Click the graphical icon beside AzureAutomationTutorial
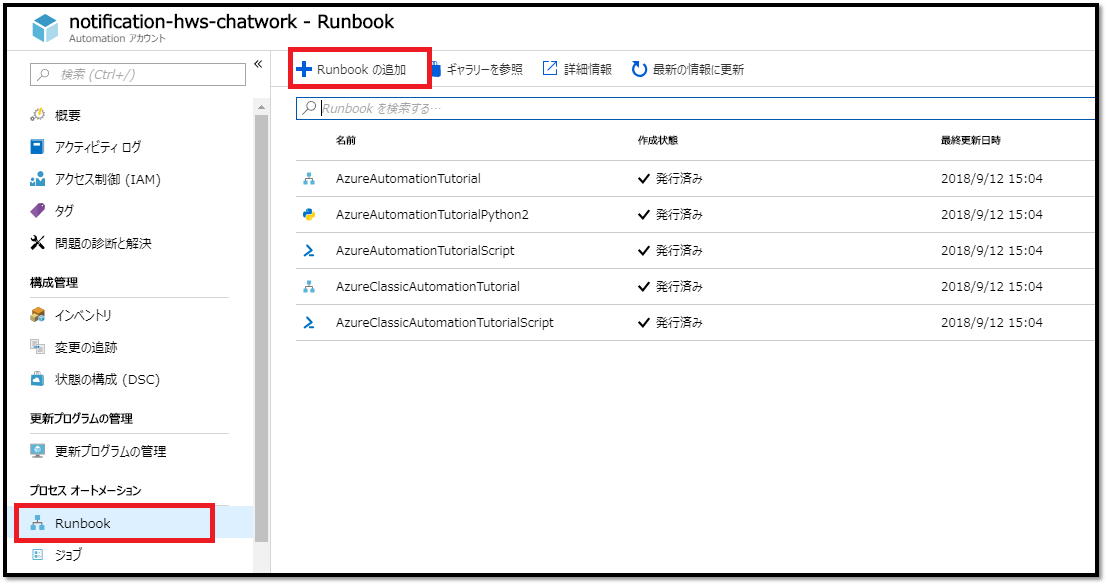Viewport: 1108px width, 586px height. [x=309, y=179]
